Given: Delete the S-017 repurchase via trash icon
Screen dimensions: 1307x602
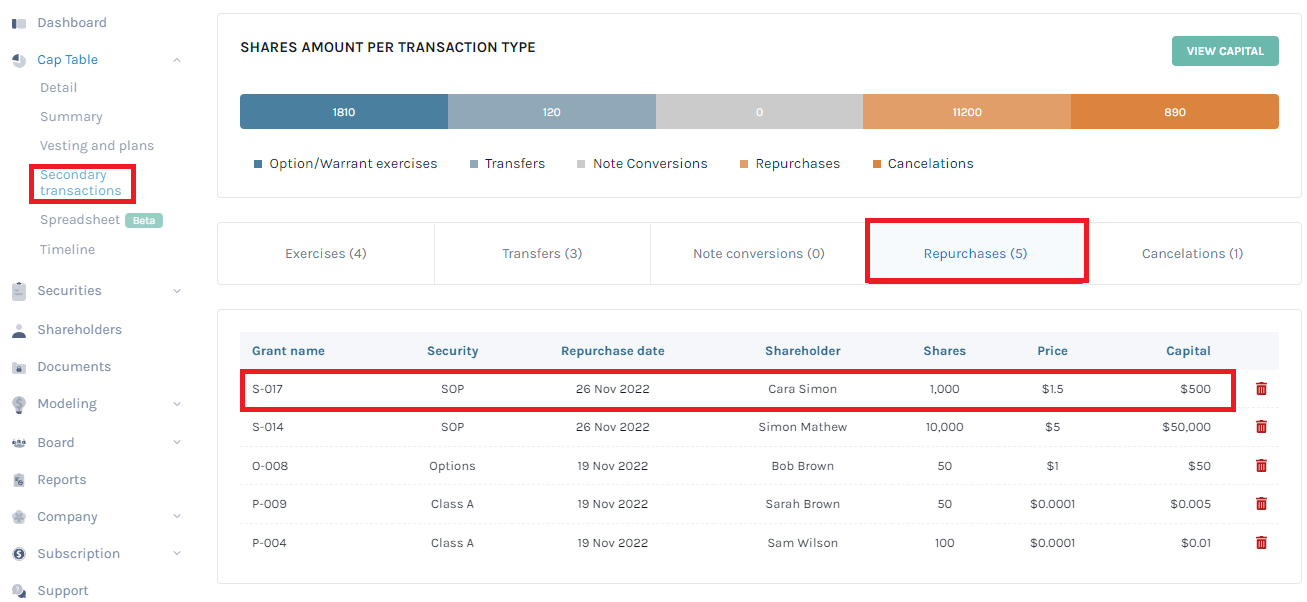Looking at the screenshot, I should [x=1260, y=388].
